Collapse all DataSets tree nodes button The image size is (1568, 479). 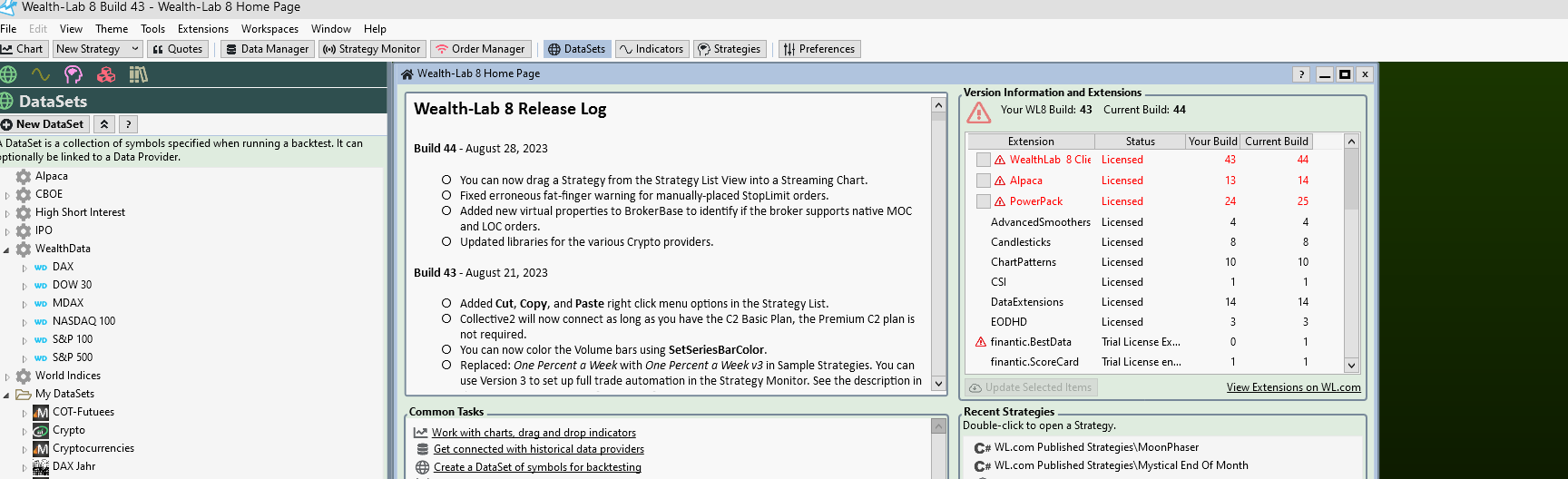click(x=104, y=124)
